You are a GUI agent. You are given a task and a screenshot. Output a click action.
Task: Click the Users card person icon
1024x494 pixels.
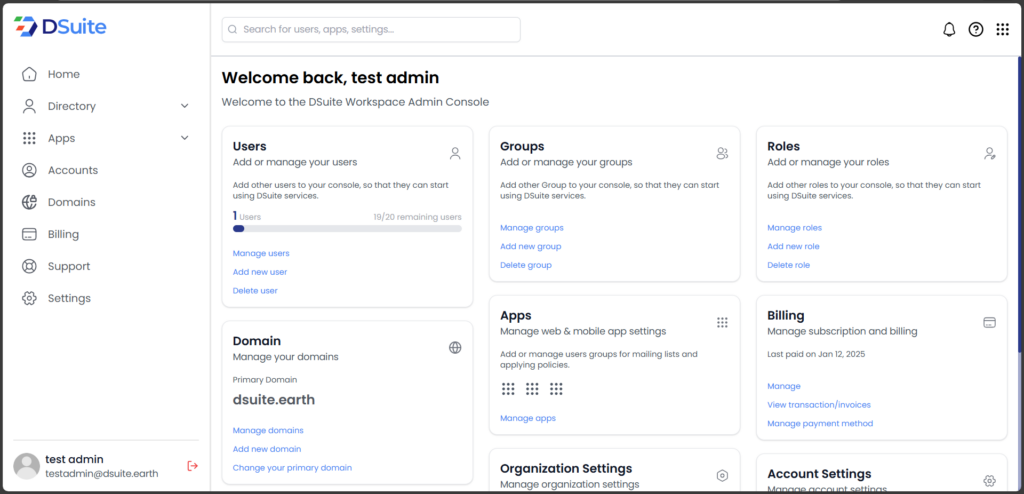[455, 153]
